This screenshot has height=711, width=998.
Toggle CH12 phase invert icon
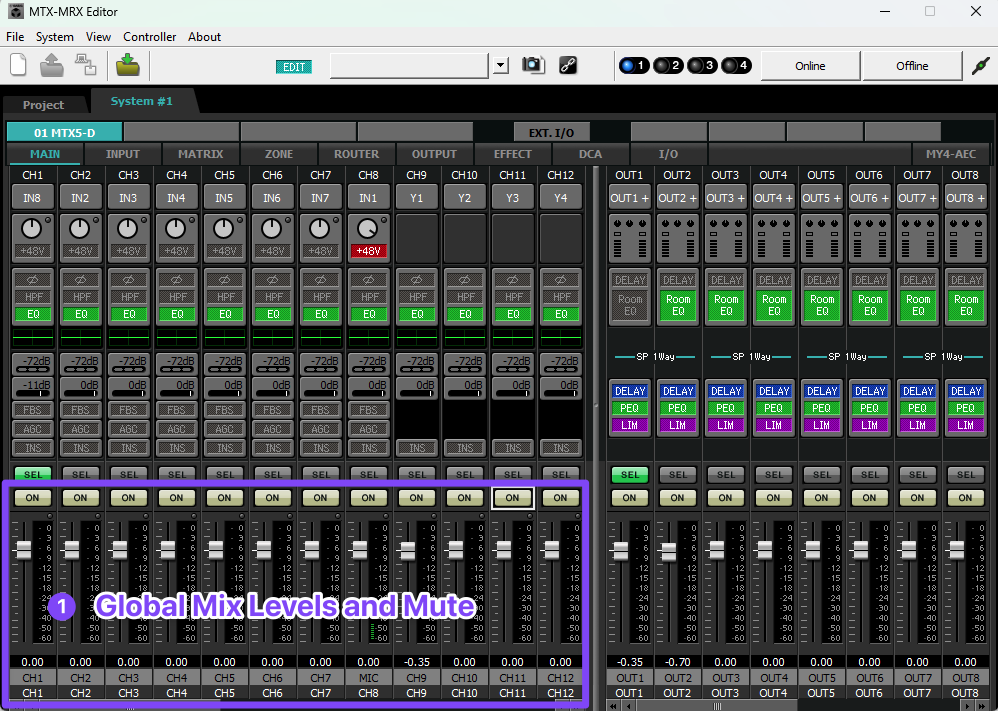coord(561,279)
